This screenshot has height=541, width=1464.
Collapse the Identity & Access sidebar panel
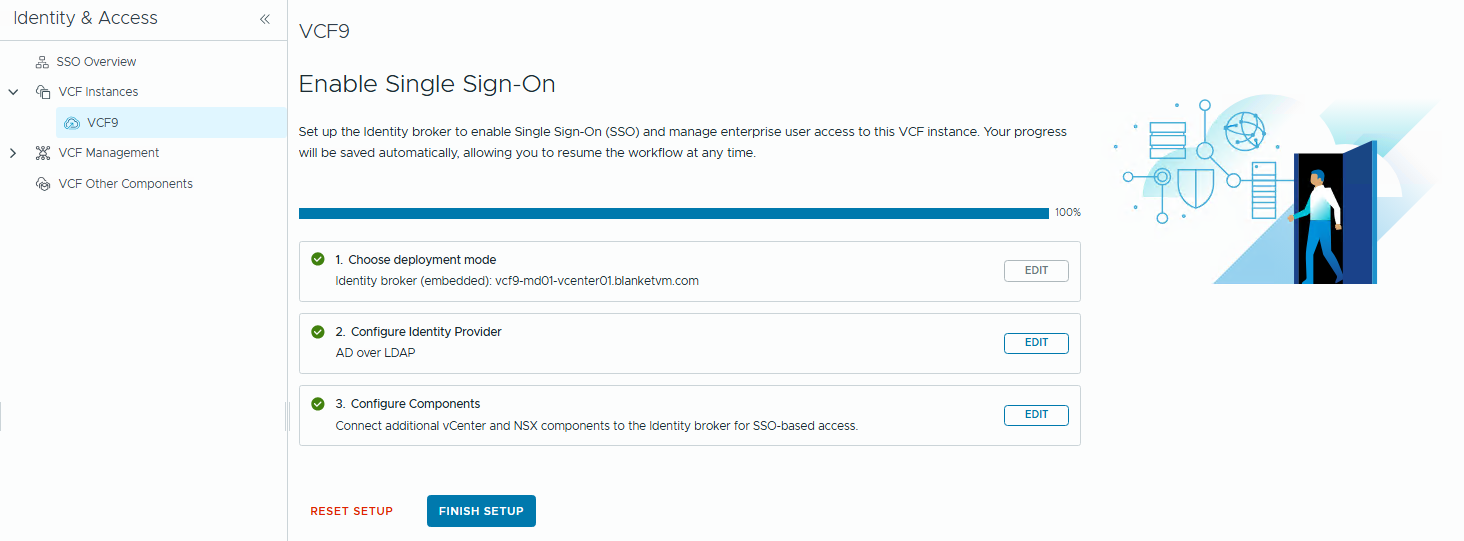[265, 19]
